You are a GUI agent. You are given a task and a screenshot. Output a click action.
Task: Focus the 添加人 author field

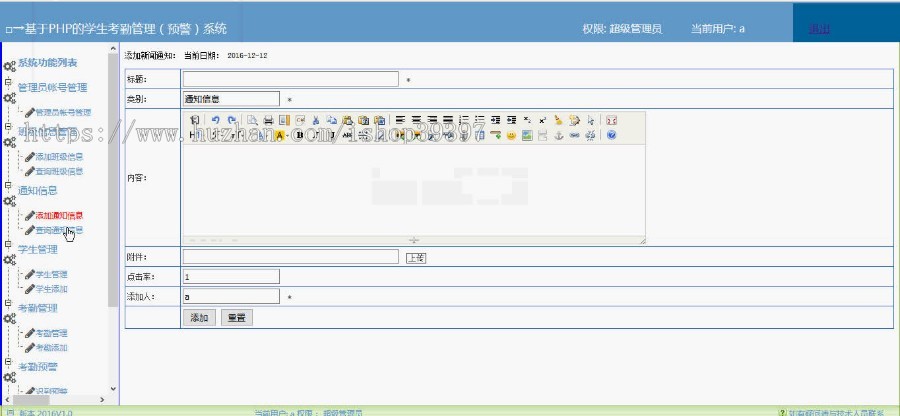231,296
